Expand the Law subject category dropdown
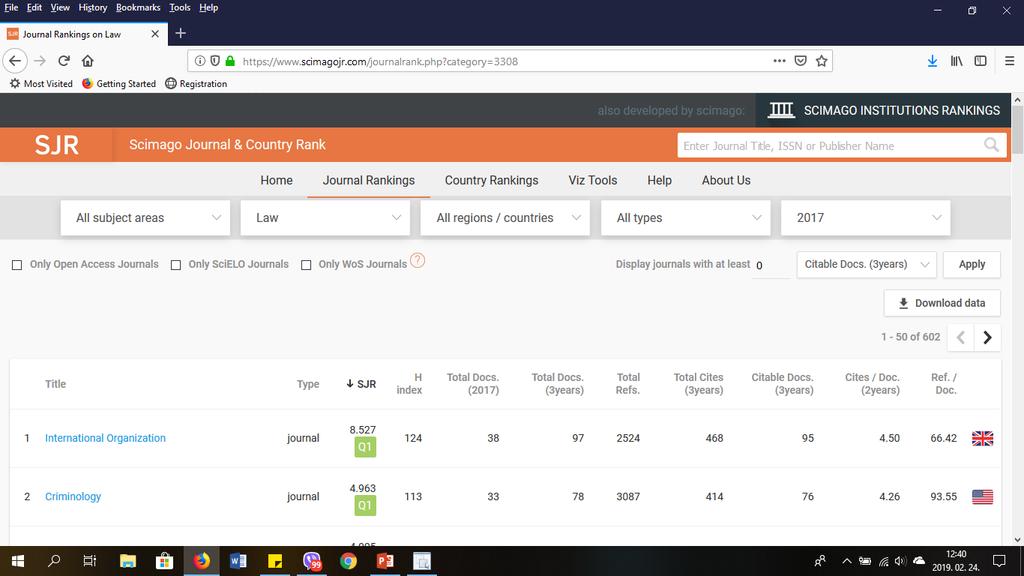1024x576 pixels. (x=325, y=217)
